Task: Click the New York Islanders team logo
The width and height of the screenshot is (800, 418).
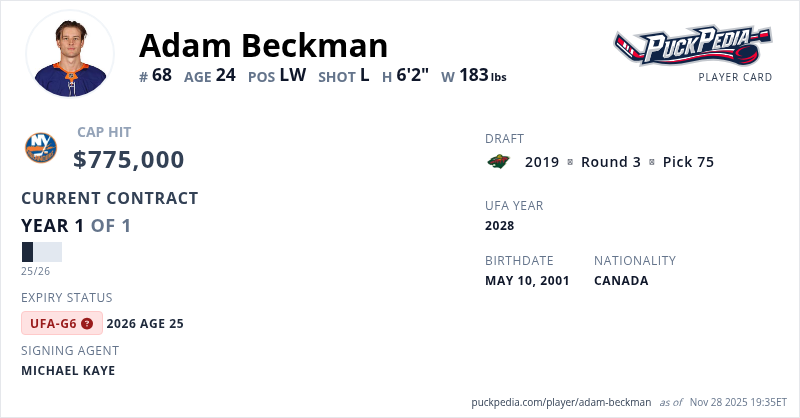Action: (x=41, y=148)
